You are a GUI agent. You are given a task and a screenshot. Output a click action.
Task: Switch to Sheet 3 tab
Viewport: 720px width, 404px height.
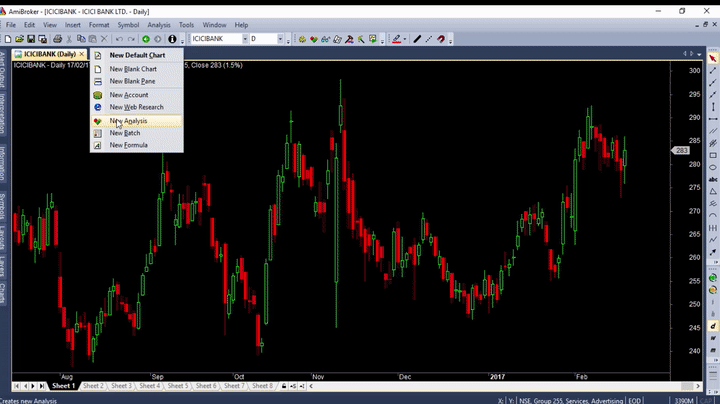[121, 386]
